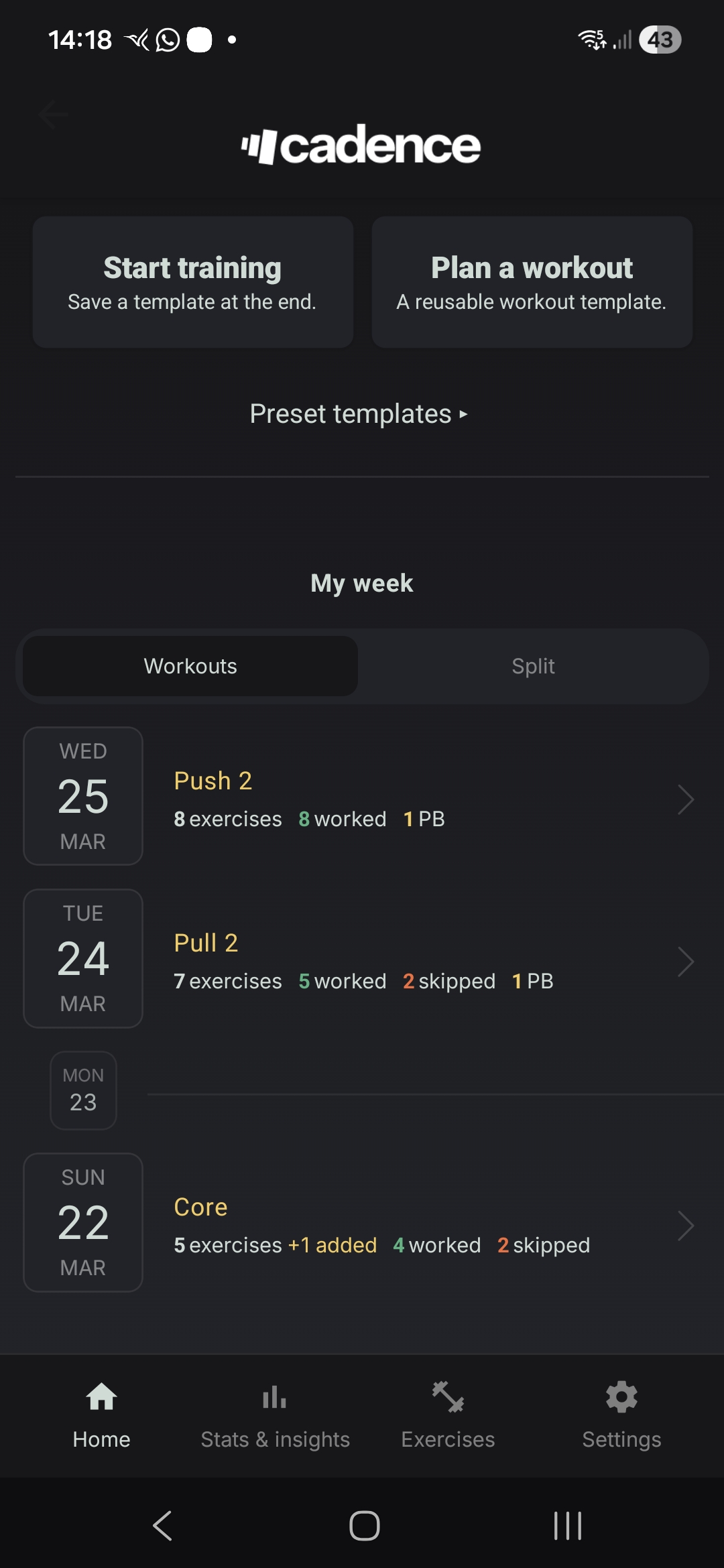Tap the Monday 23 date badge
Image resolution: width=724 pixels, height=1568 pixels.
(x=82, y=1090)
